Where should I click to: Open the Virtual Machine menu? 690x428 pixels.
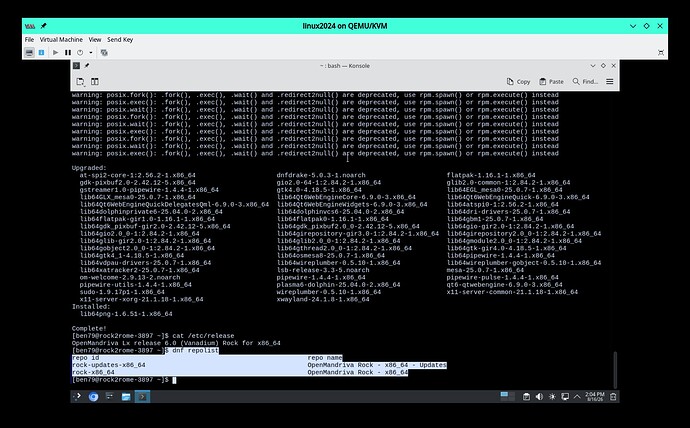[x=61, y=40]
